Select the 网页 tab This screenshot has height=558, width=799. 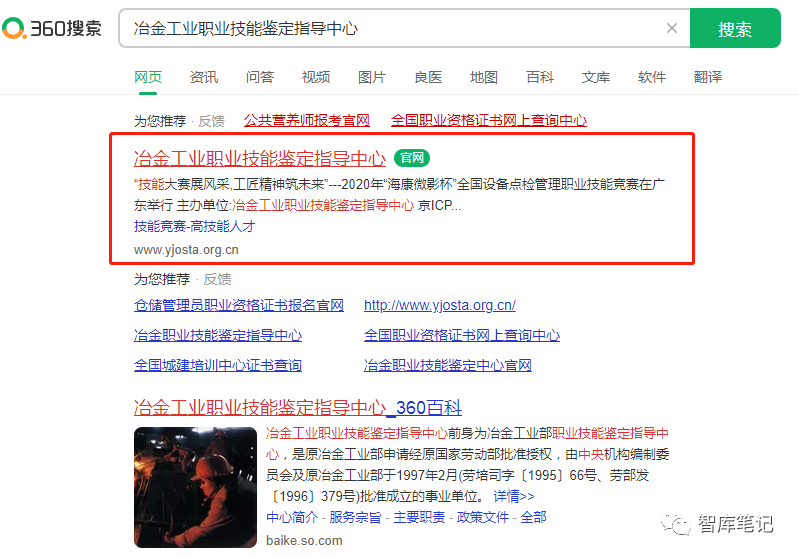point(148,77)
